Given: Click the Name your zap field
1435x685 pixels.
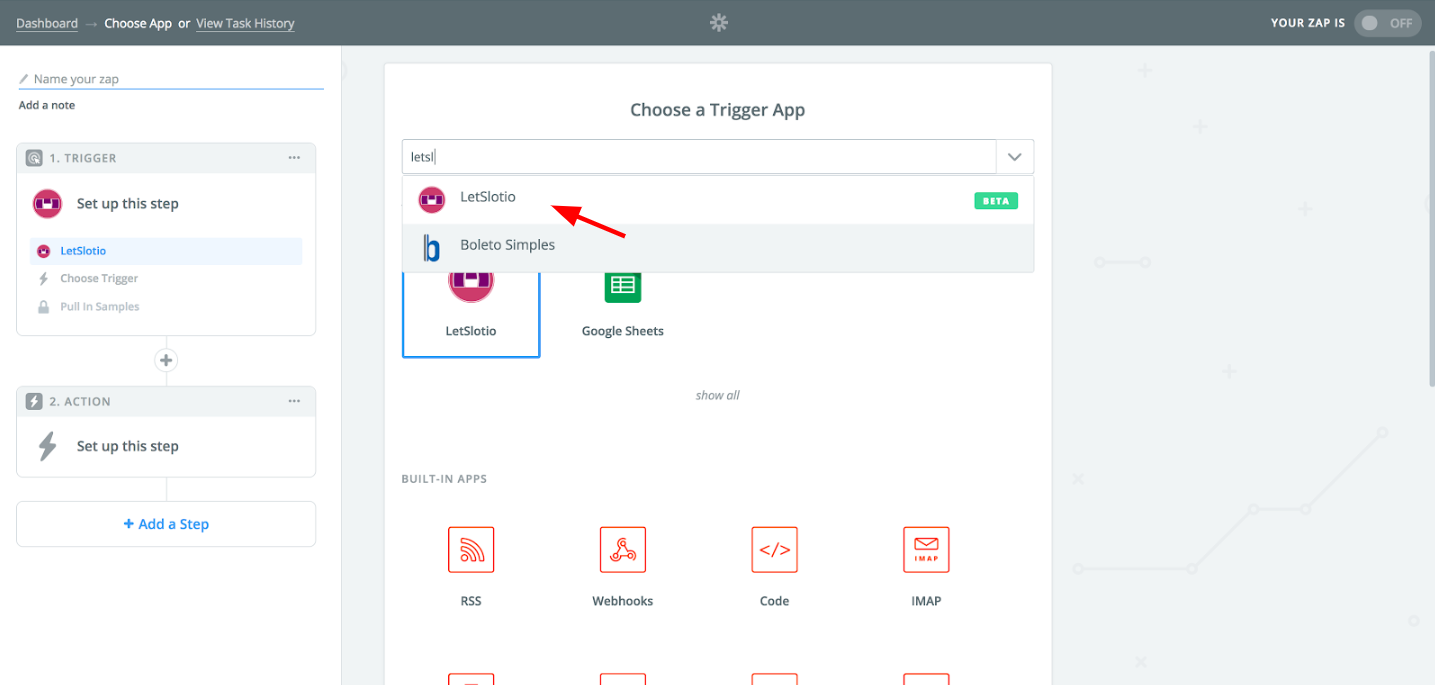Looking at the screenshot, I should click(171, 79).
